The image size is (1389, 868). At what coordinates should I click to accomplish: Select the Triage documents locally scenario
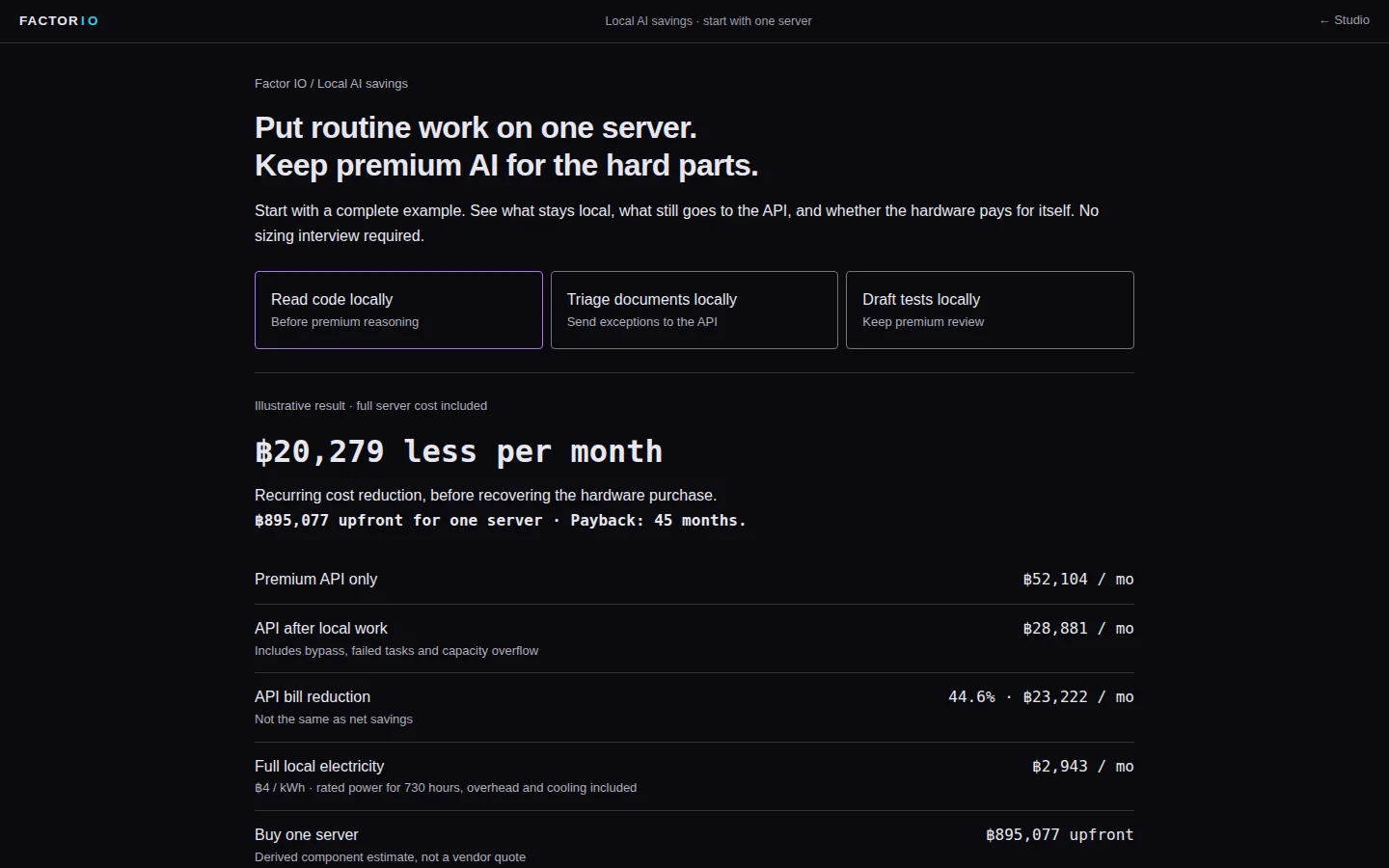tap(694, 310)
